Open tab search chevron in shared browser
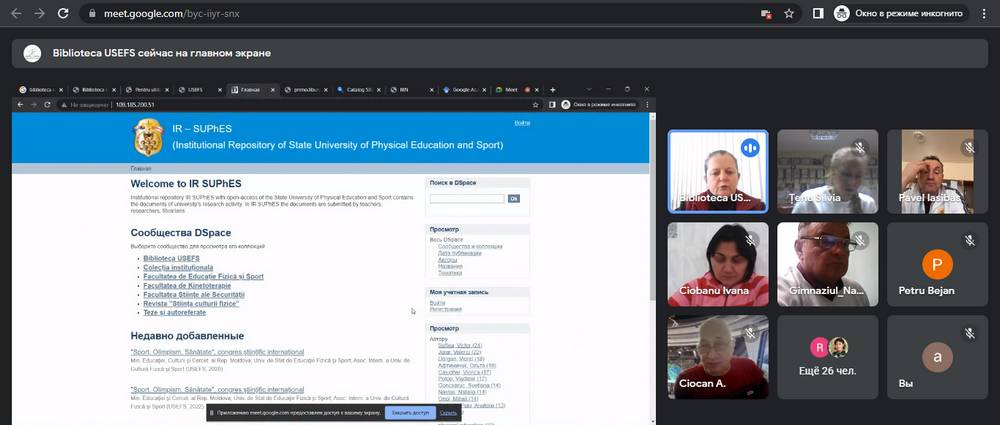The image size is (1000, 425). (589, 89)
